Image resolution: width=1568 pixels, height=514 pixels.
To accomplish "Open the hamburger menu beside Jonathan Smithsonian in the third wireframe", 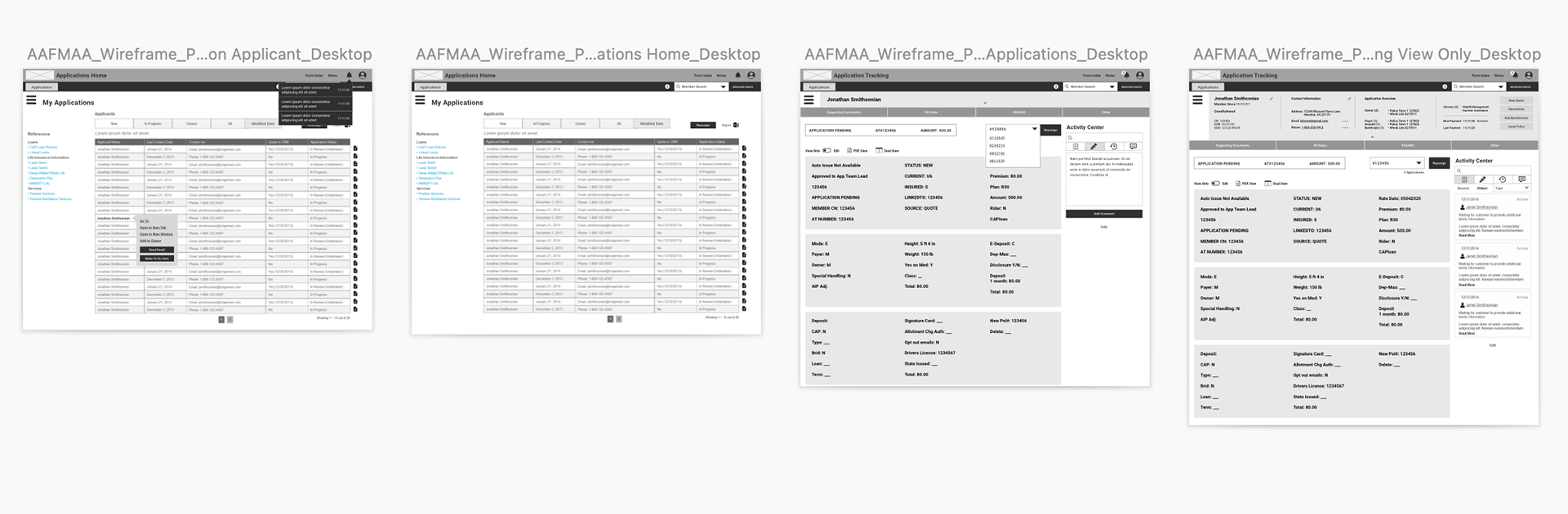I will 808,100.
